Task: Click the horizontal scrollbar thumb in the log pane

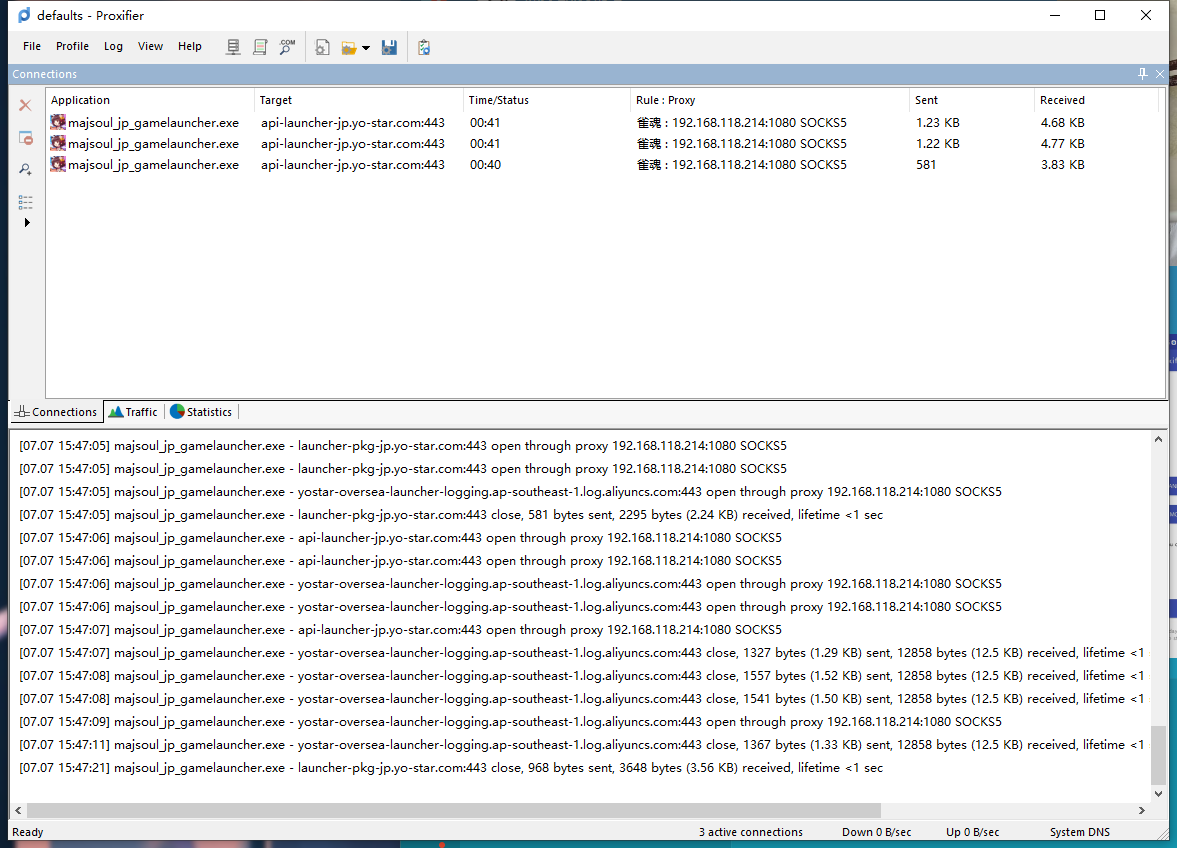Action: click(x=453, y=810)
